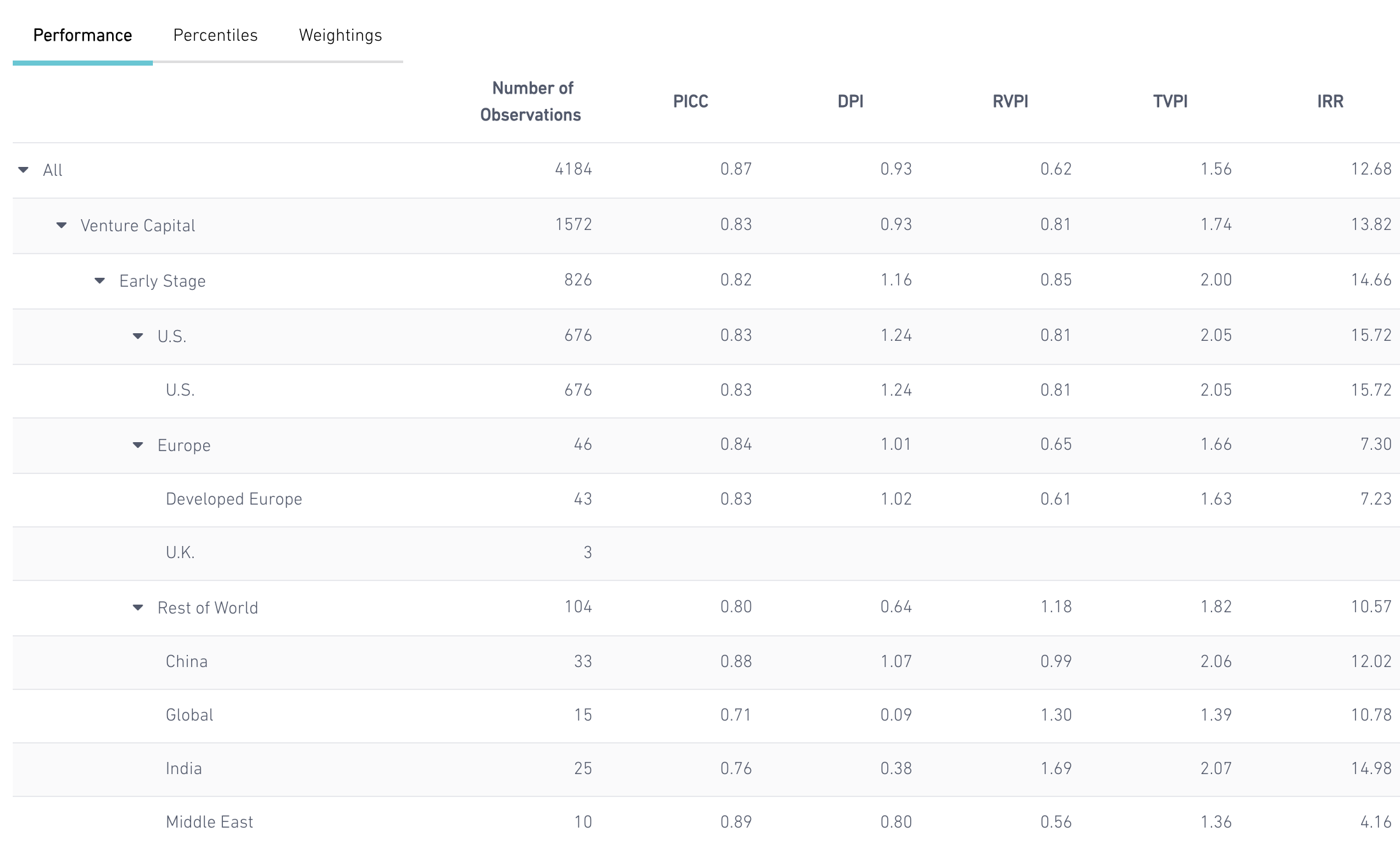Click the RVPI column header

tap(1010, 101)
